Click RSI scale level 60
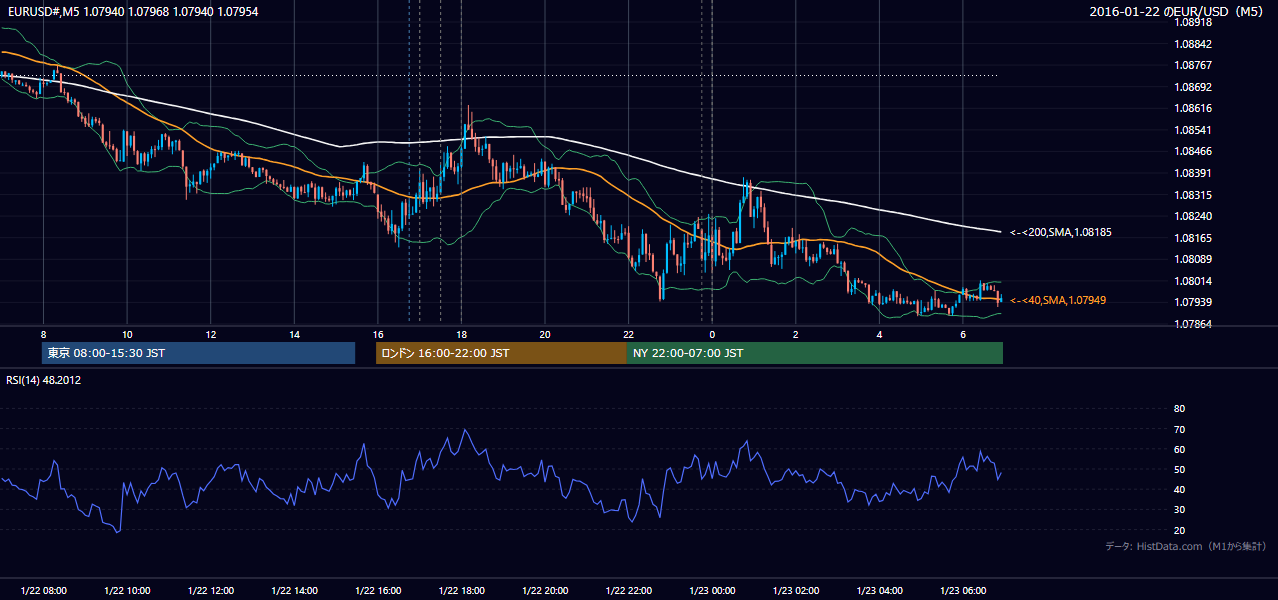This screenshot has height=600, width=1278. (1179, 449)
